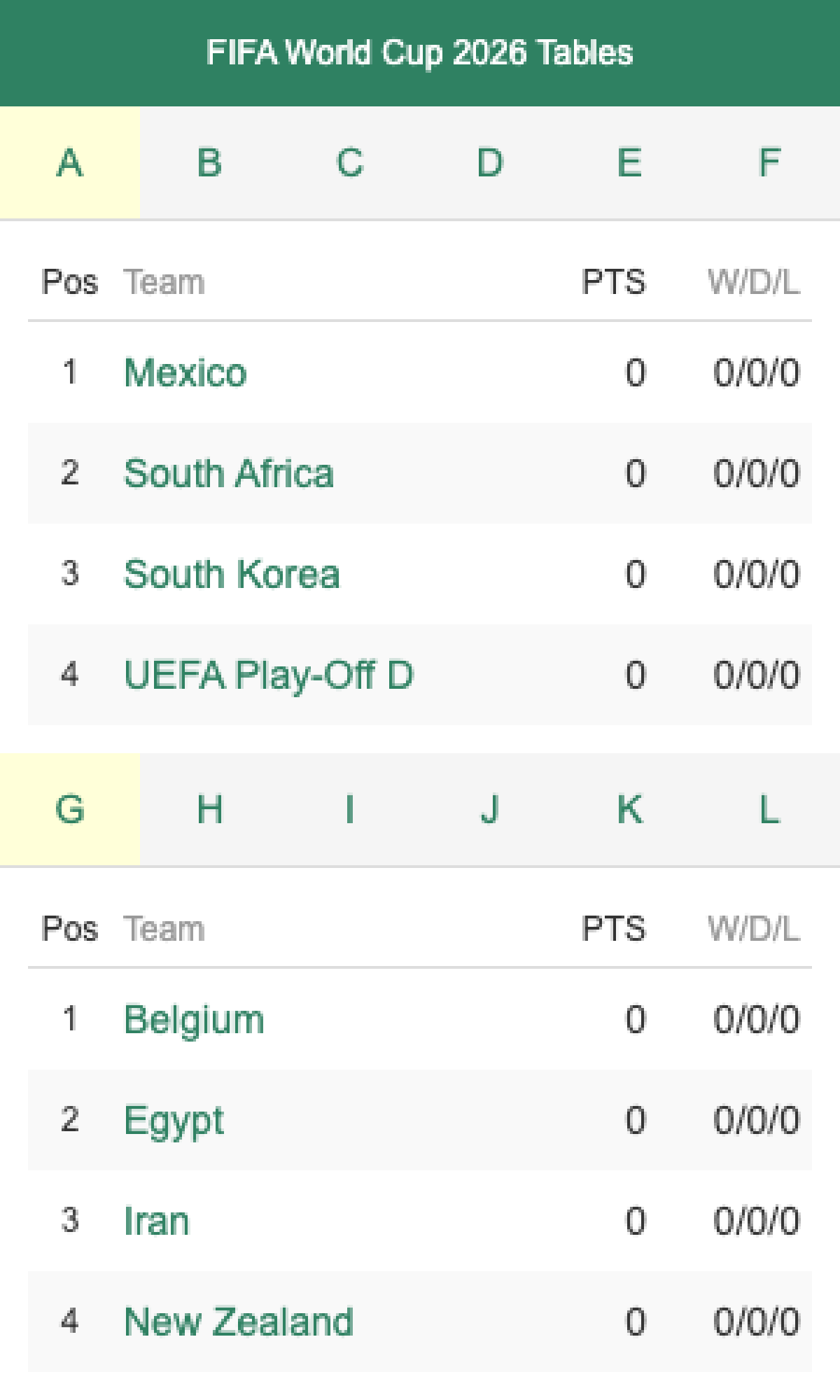The height and width of the screenshot is (1400, 840).
Task: View Group F tab
Action: point(769,163)
